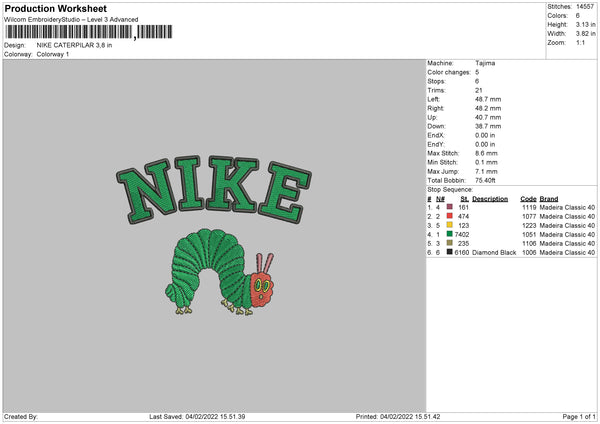Click the EndY value 0.00 in
The width and height of the screenshot is (600, 424).
pyautogui.click(x=485, y=145)
